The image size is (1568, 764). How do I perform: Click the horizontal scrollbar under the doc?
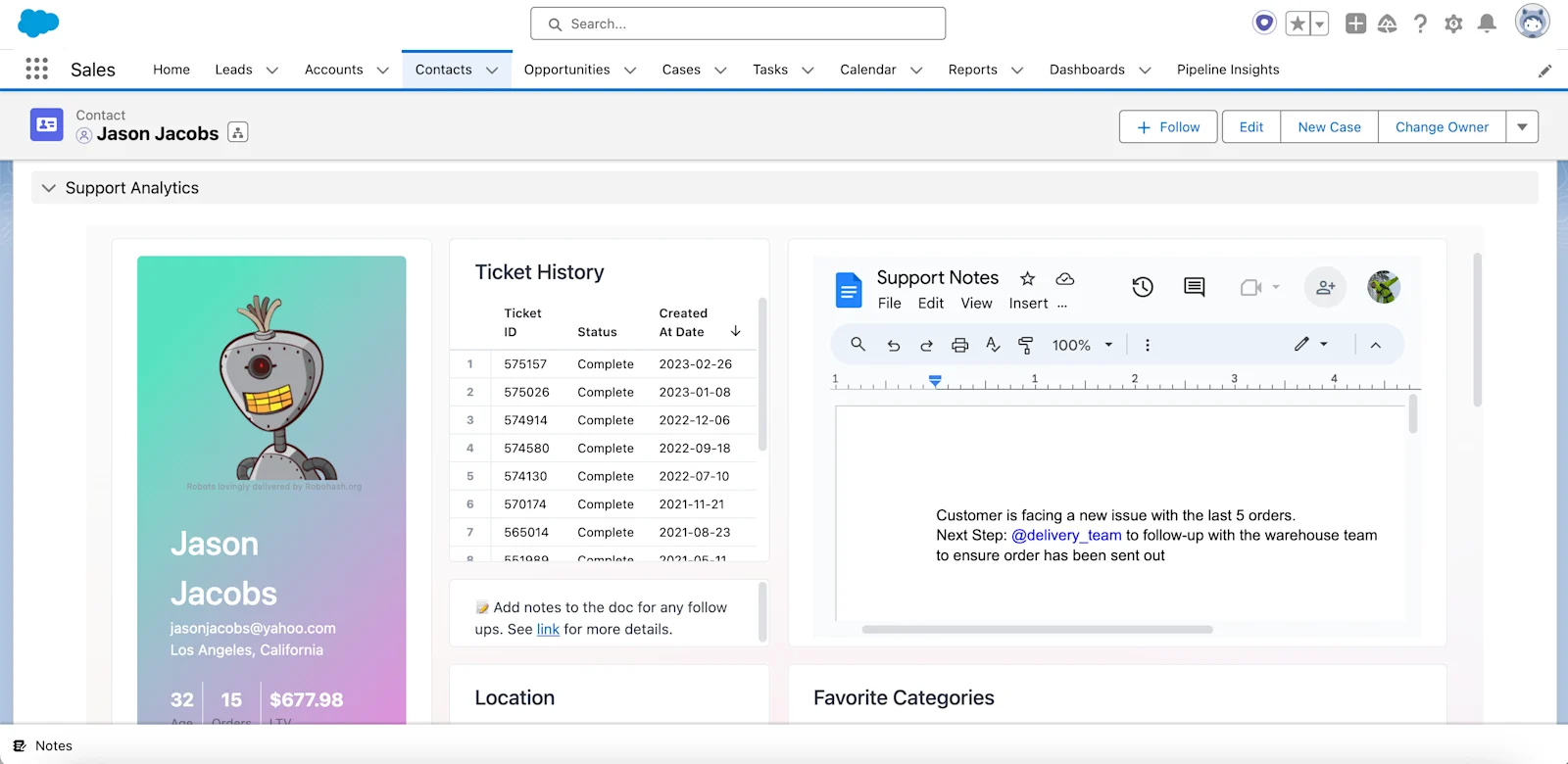(x=1037, y=630)
